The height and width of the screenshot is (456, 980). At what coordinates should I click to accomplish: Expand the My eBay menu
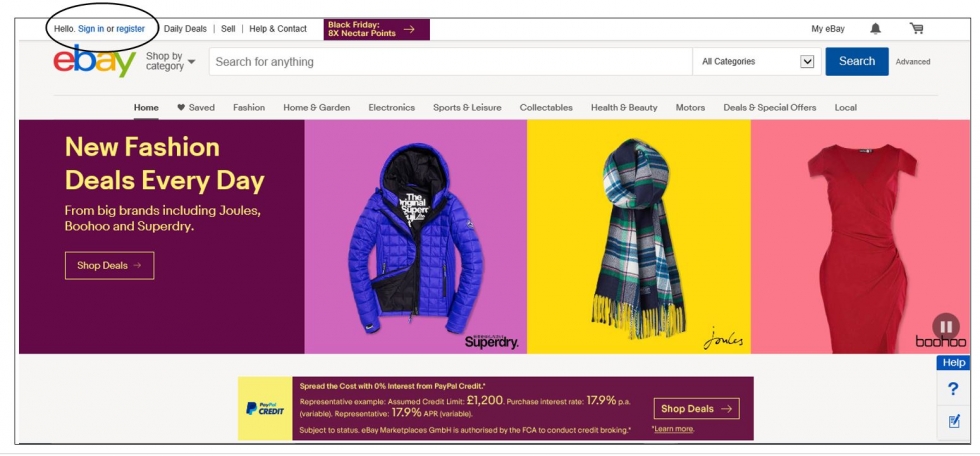click(828, 29)
